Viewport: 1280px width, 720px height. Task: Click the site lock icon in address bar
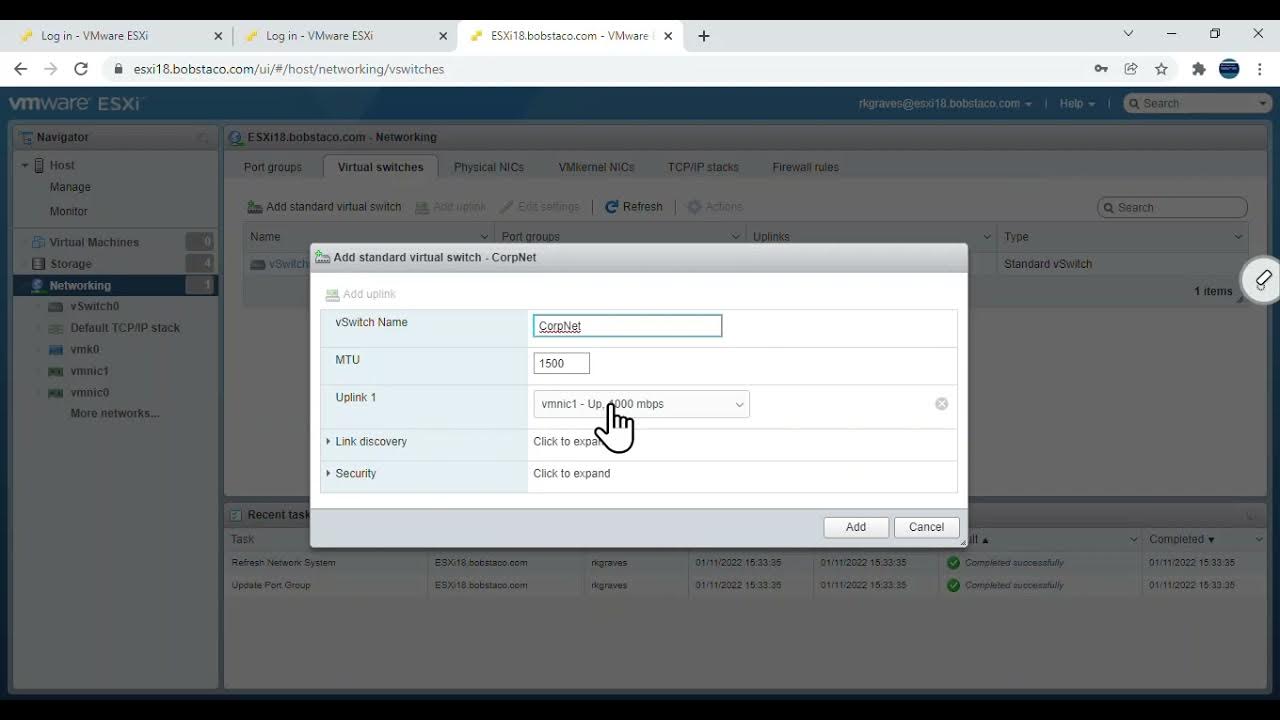119,69
